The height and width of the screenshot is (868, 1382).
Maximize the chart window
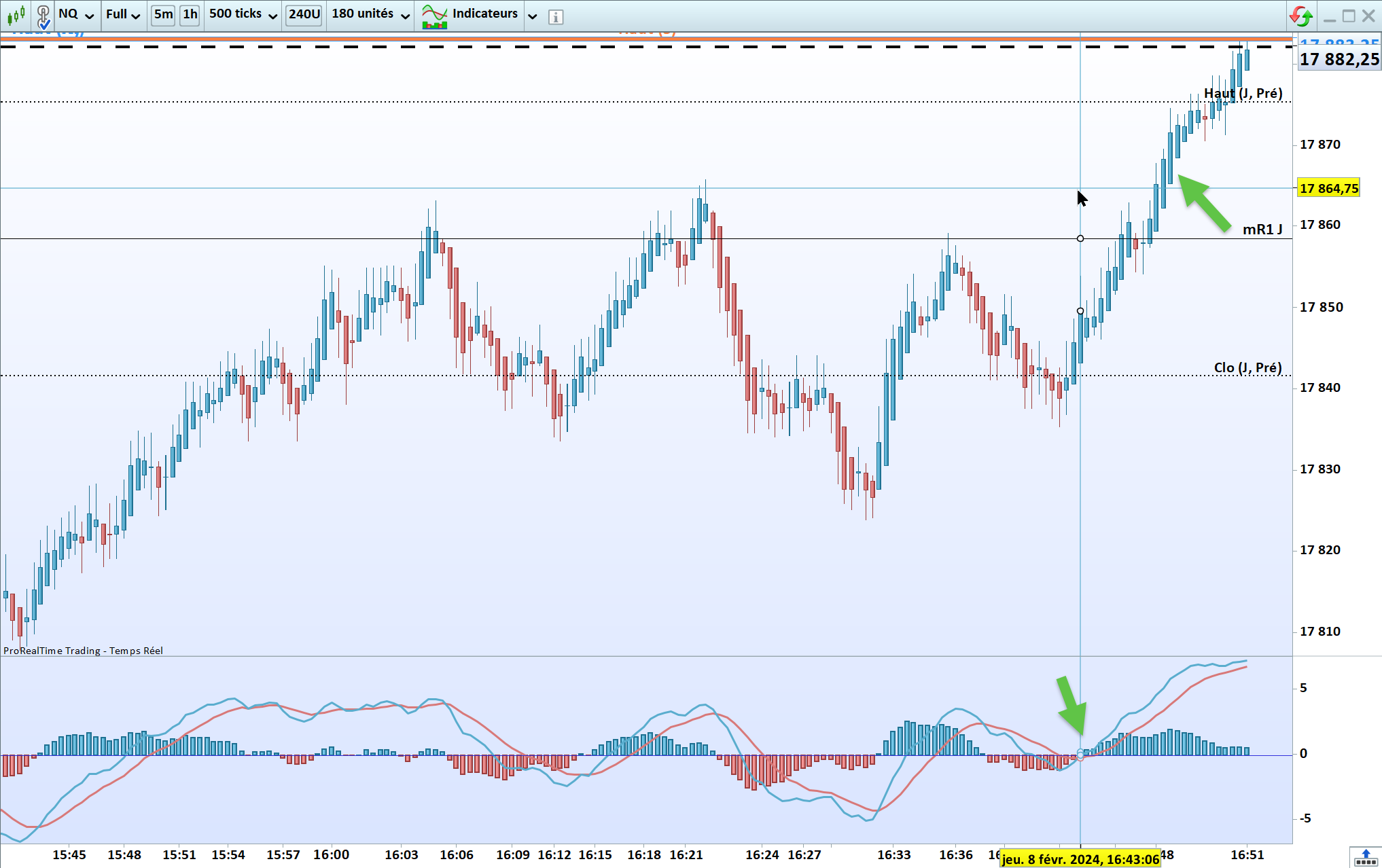pos(1349,16)
